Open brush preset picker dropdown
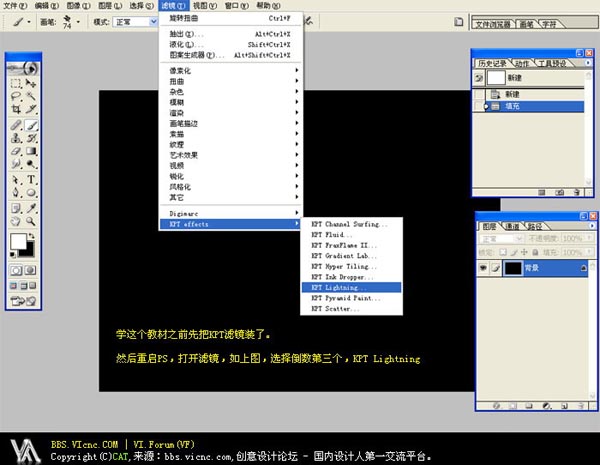 coord(78,22)
